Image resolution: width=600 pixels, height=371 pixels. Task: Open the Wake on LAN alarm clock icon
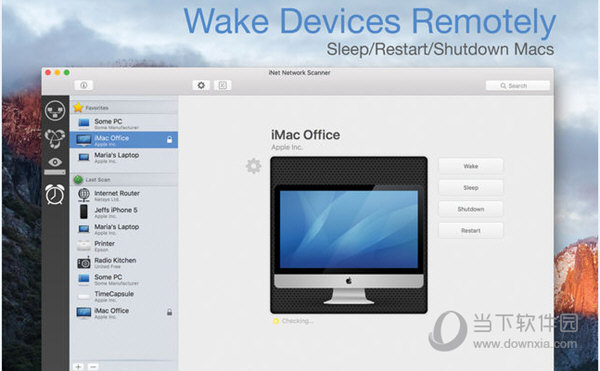coord(55,194)
